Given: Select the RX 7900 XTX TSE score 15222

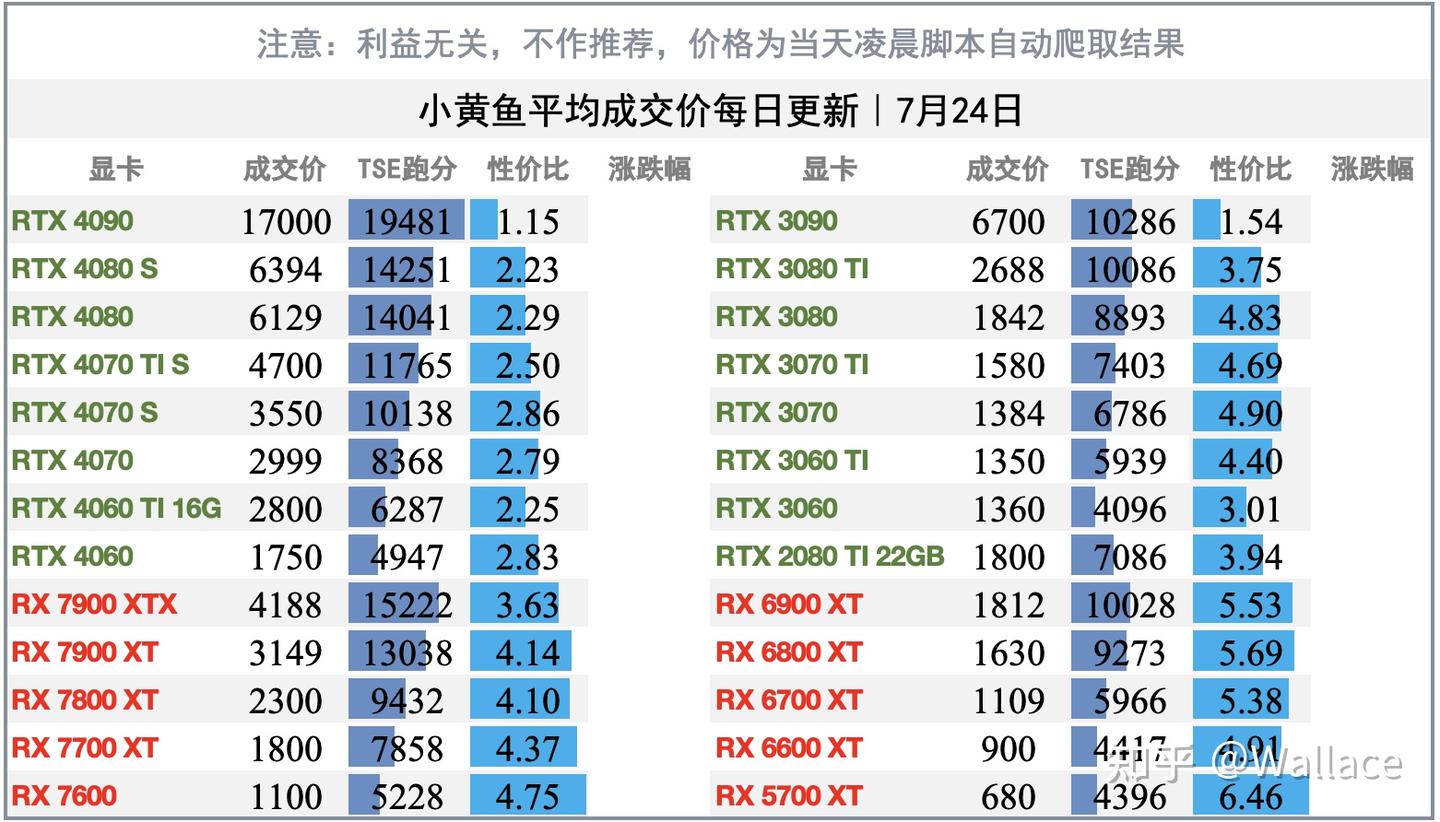Looking at the screenshot, I should tap(406, 606).
